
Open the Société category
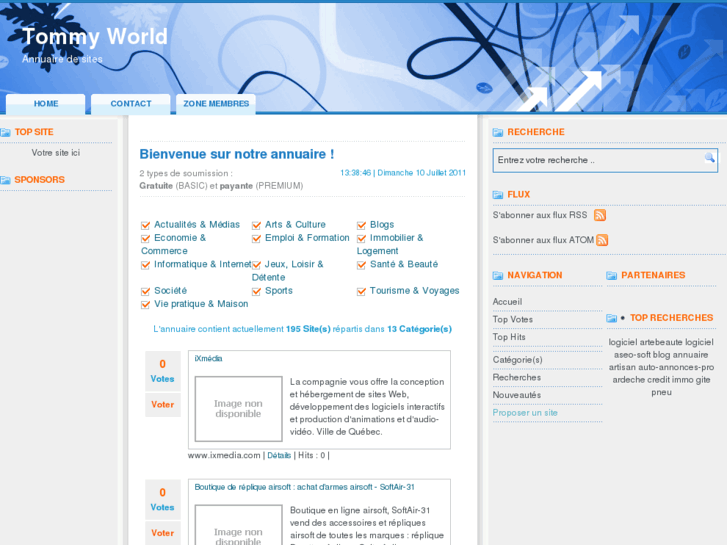point(170,291)
